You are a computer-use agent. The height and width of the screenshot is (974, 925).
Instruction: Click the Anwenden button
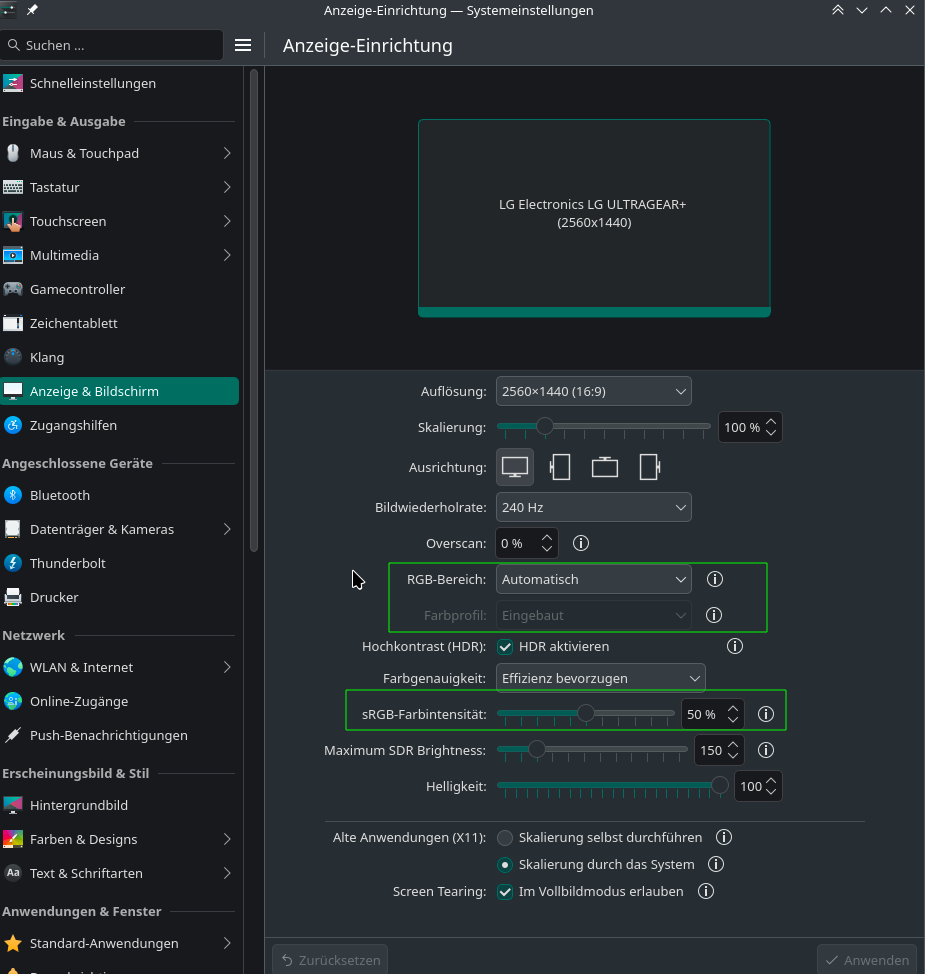[867, 960]
